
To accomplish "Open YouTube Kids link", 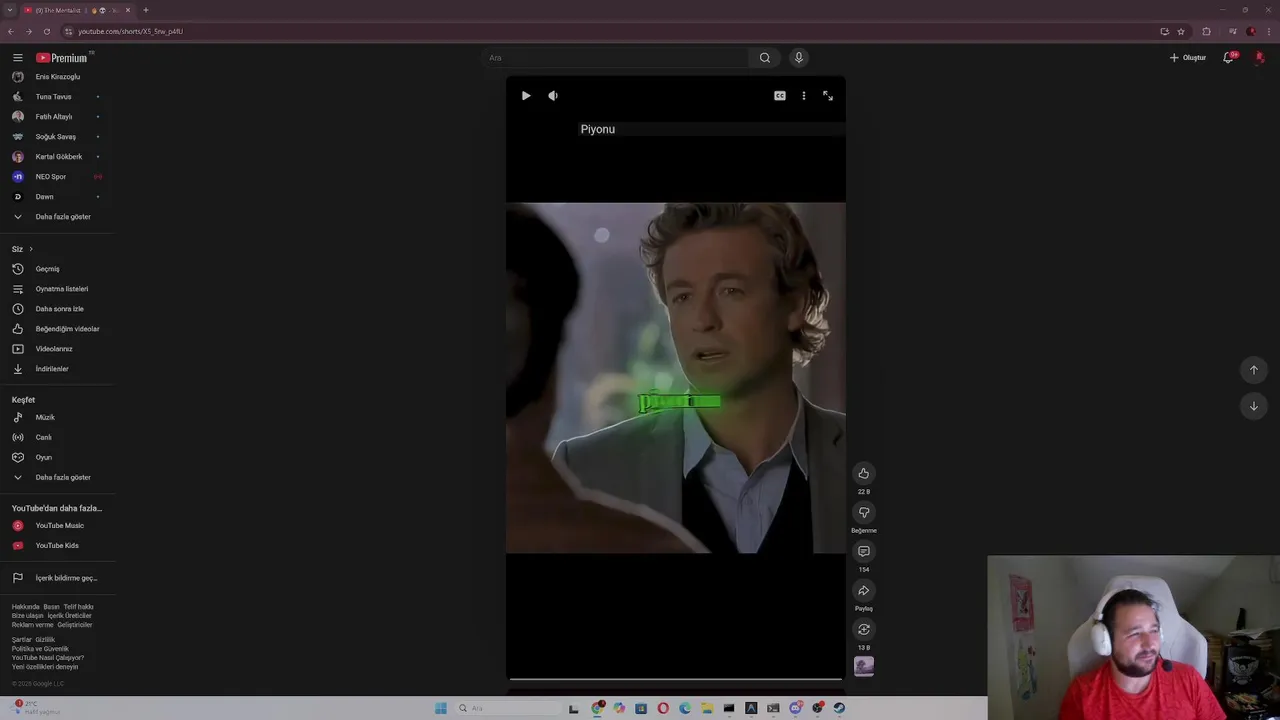I will 57,545.
